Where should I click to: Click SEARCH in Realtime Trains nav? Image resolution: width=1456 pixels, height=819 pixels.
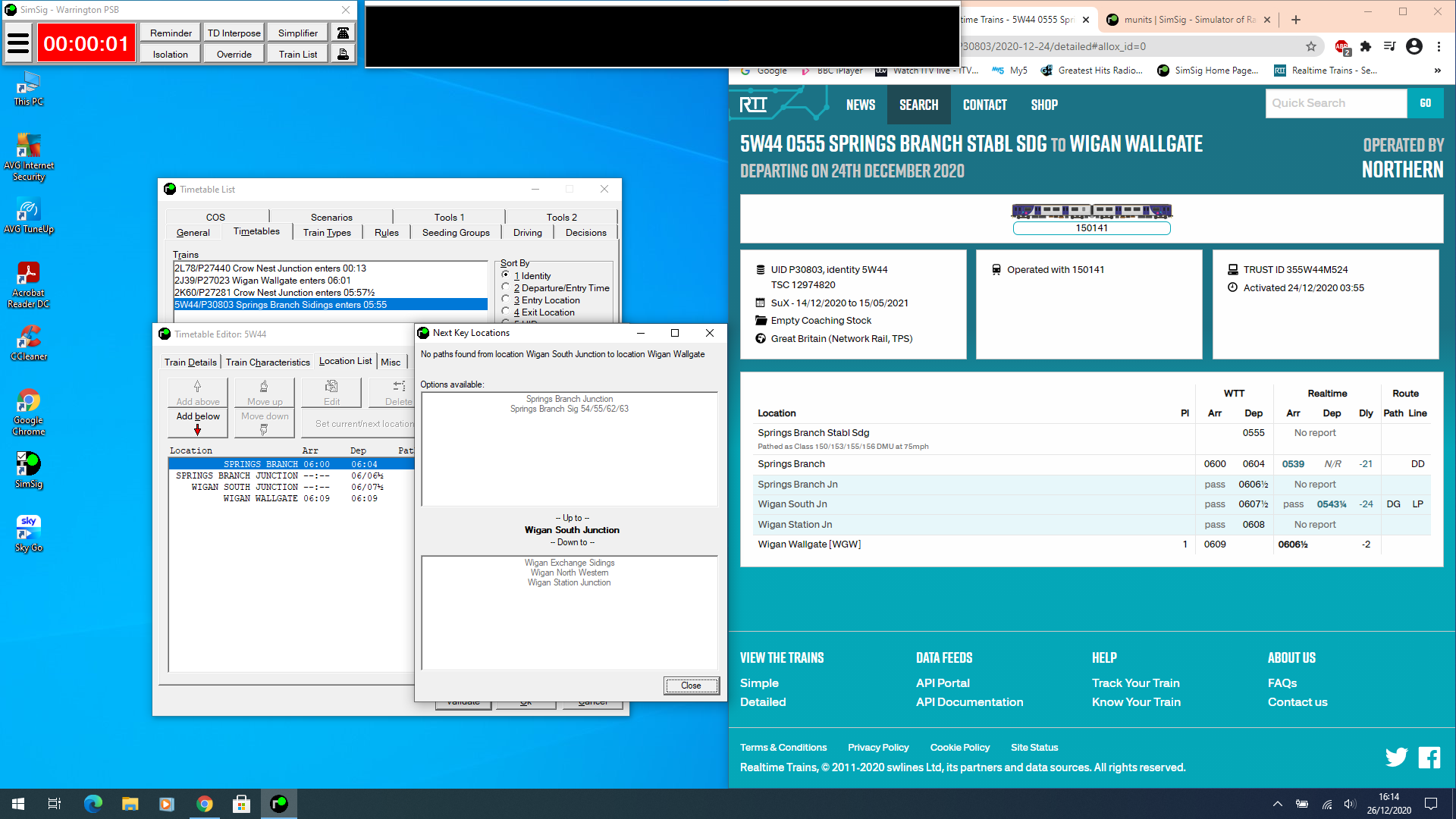point(918,105)
